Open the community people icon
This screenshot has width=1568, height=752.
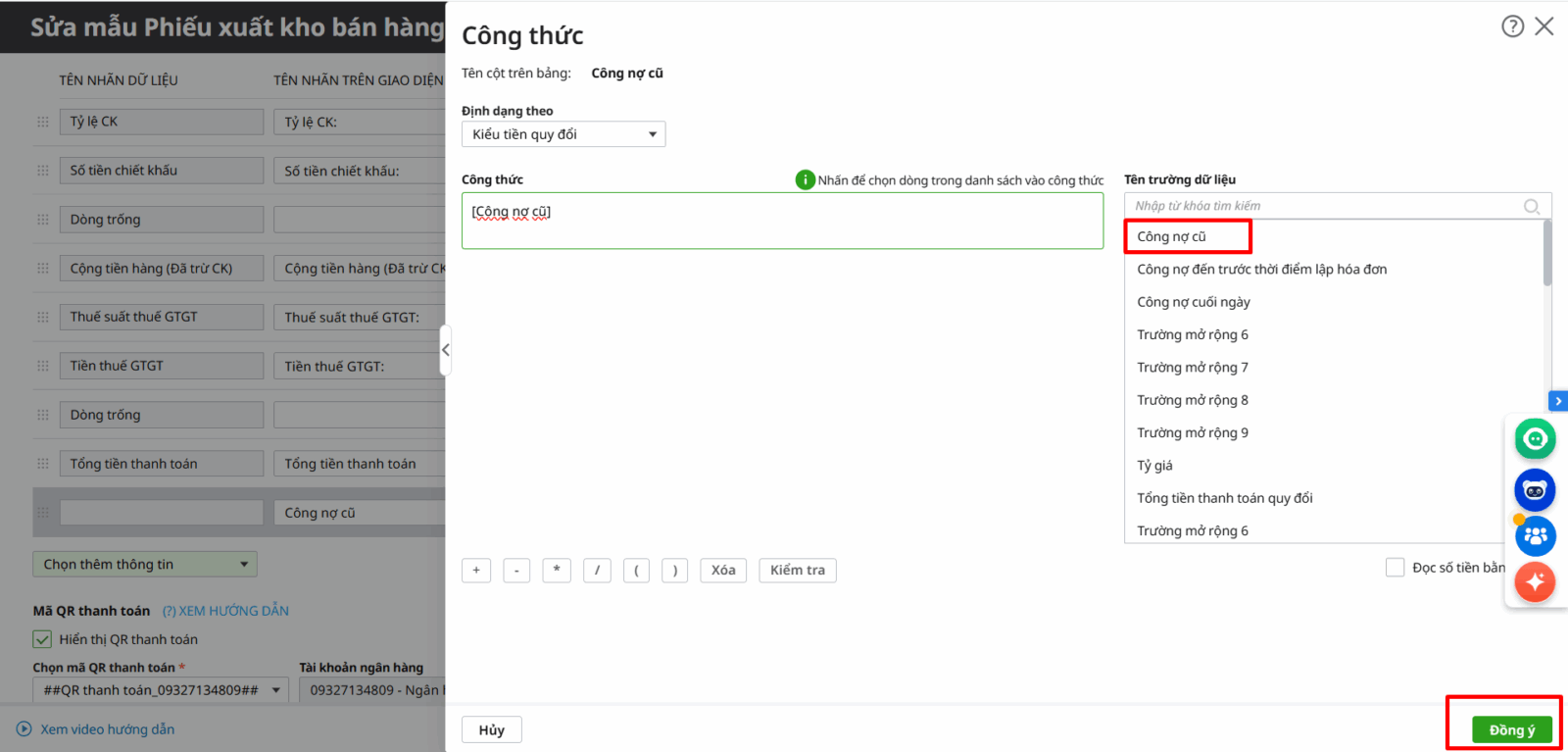(1536, 535)
